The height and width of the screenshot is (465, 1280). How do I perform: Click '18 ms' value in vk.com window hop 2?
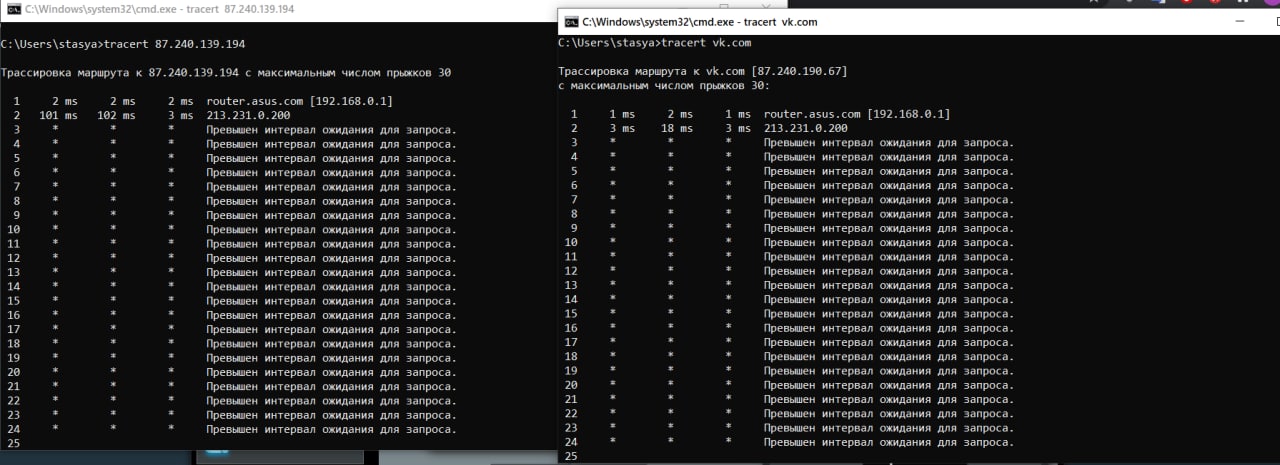(676, 128)
